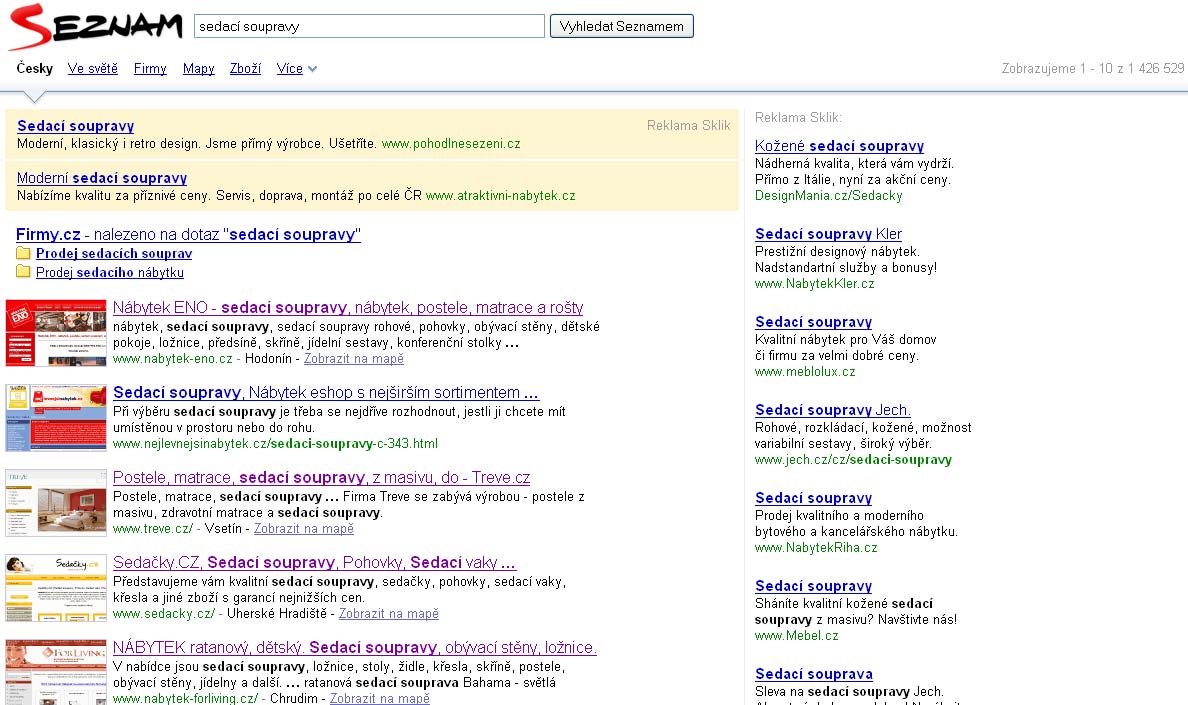This screenshot has height=705, width=1188.
Task: Open the 'Prodej sedacích souprav' category link
Action: click(114, 253)
